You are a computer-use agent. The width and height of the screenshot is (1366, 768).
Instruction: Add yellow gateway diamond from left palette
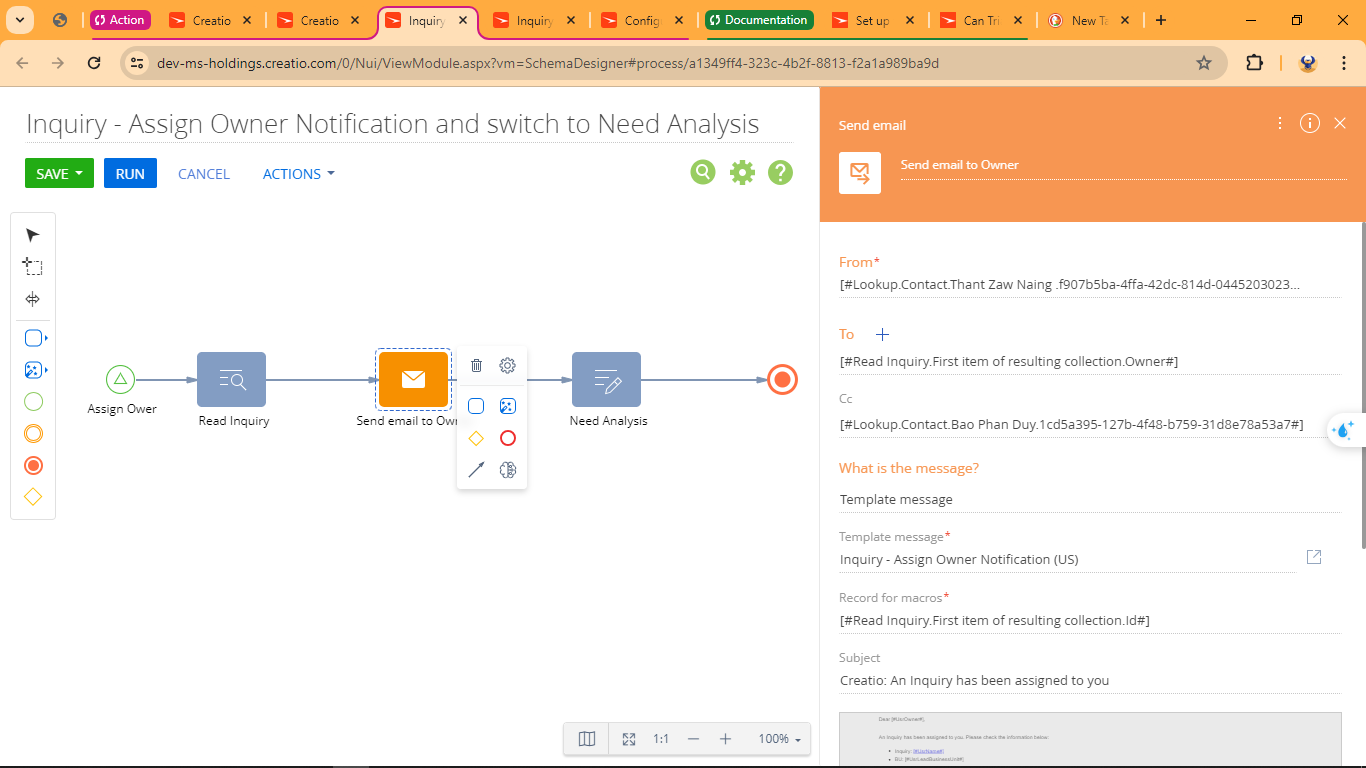(x=33, y=497)
